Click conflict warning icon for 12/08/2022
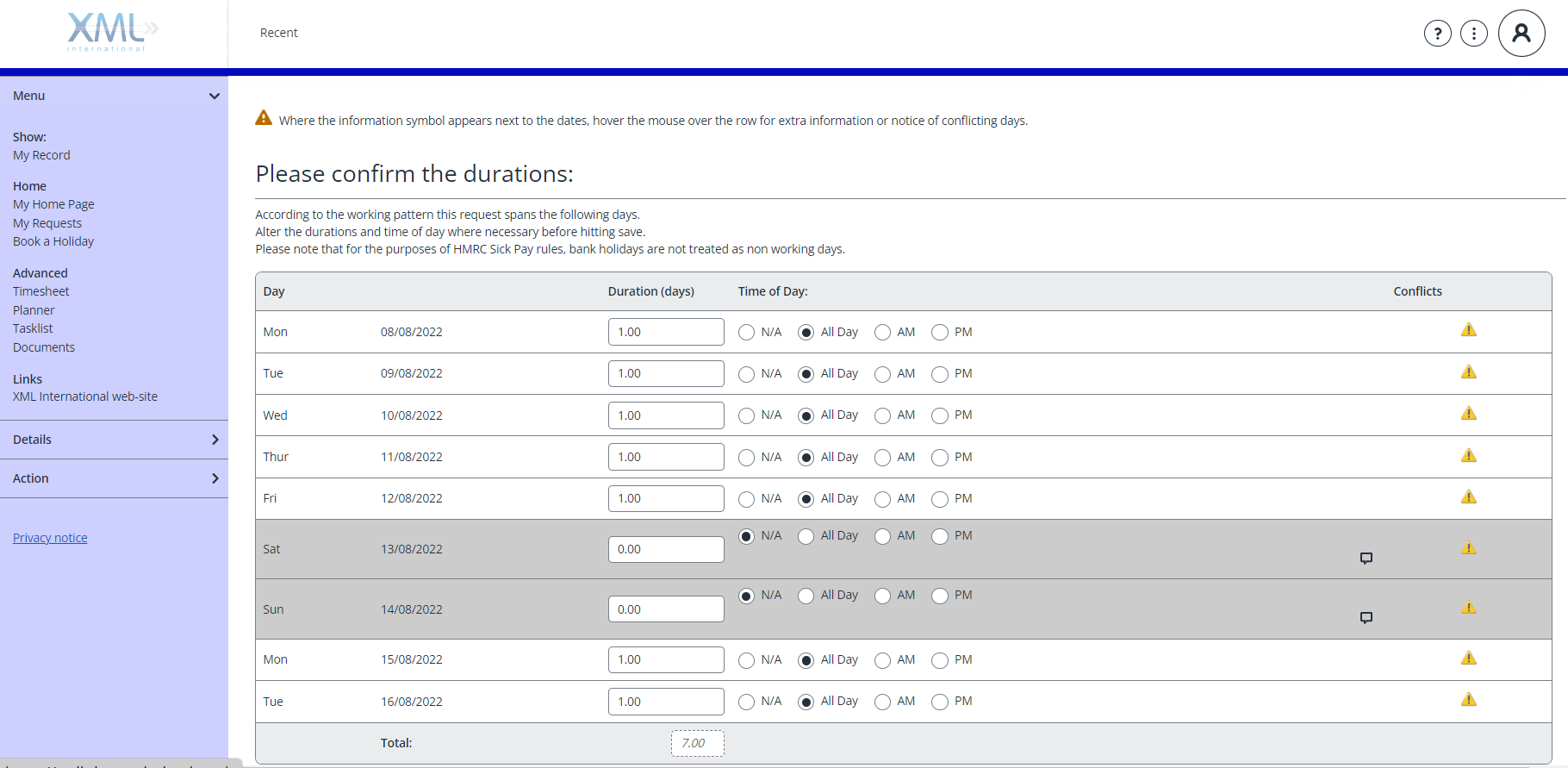Image resolution: width=1568 pixels, height=768 pixels. (x=1469, y=497)
